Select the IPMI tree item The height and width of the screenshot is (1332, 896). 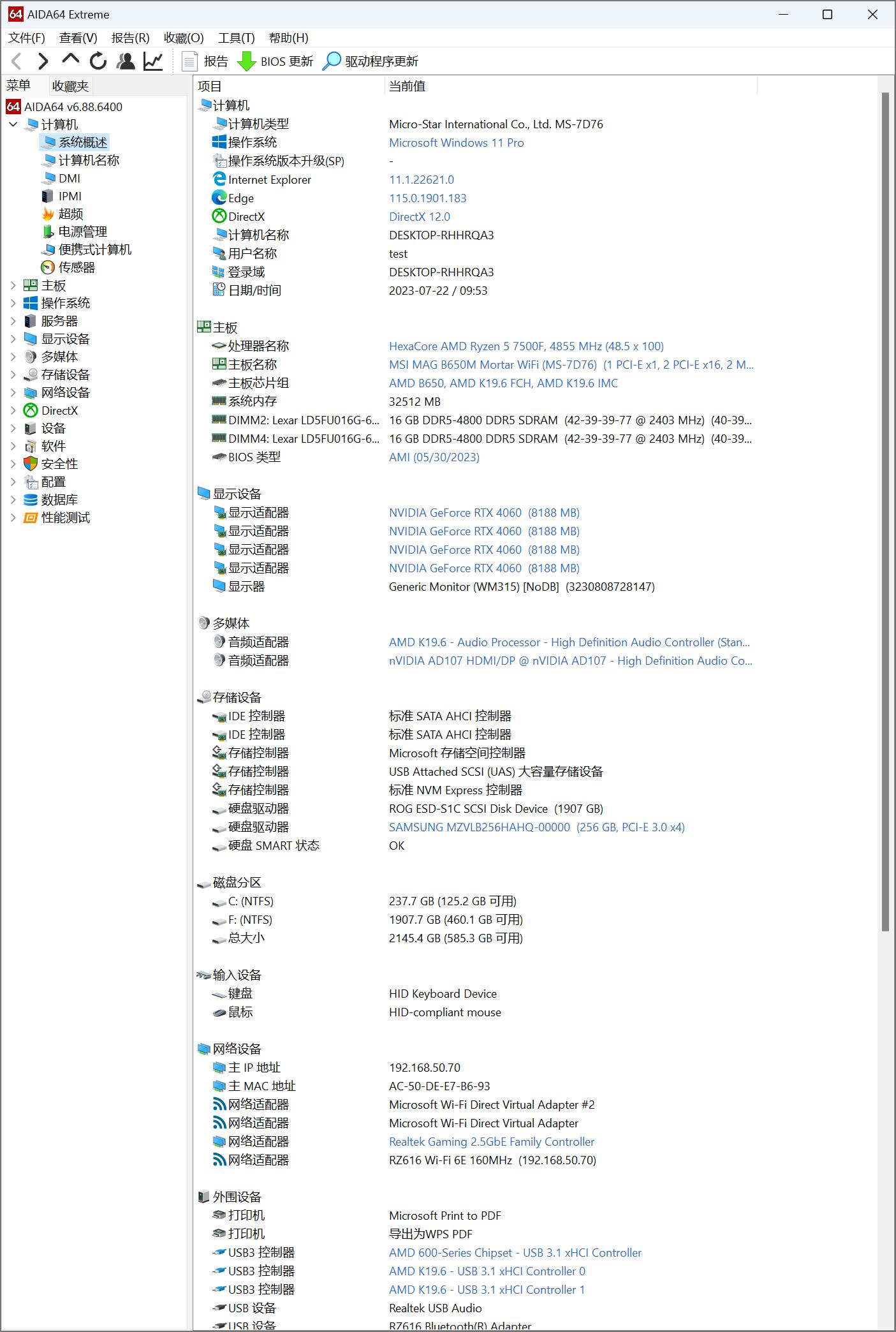coord(70,196)
